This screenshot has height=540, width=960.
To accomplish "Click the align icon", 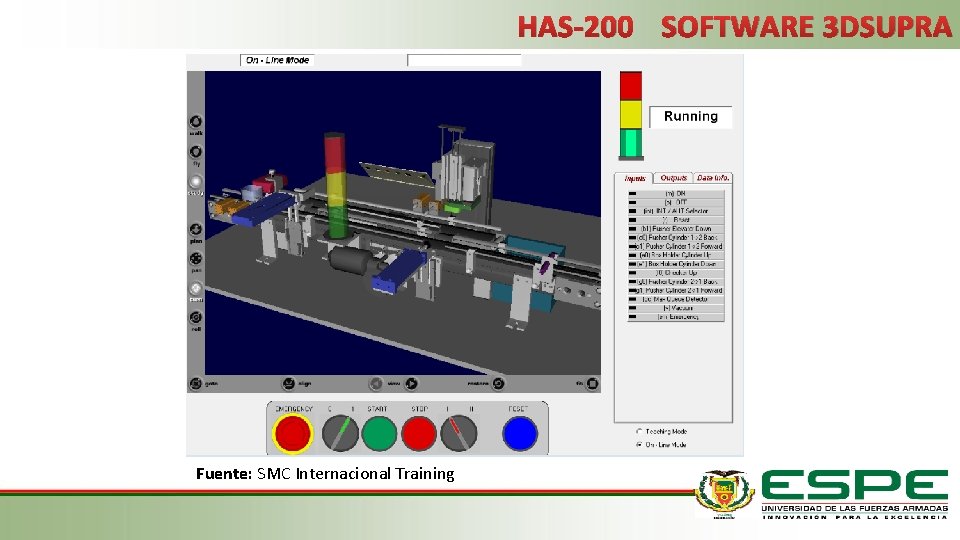I will [x=288, y=383].
